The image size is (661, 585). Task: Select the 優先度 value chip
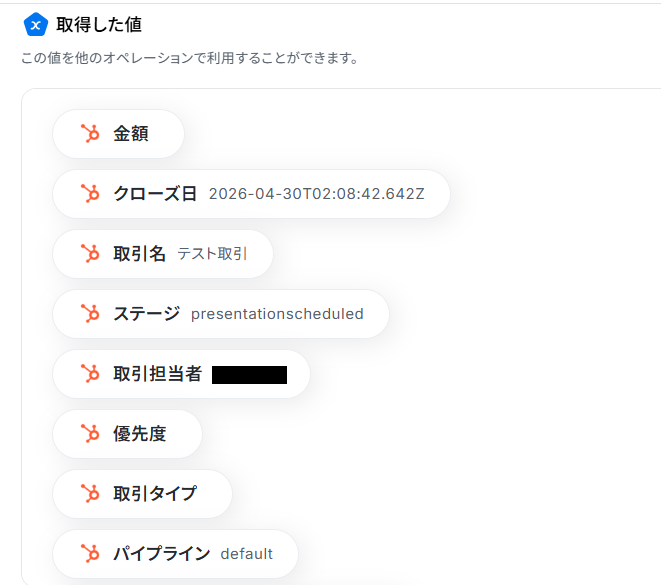pos(127,434)
